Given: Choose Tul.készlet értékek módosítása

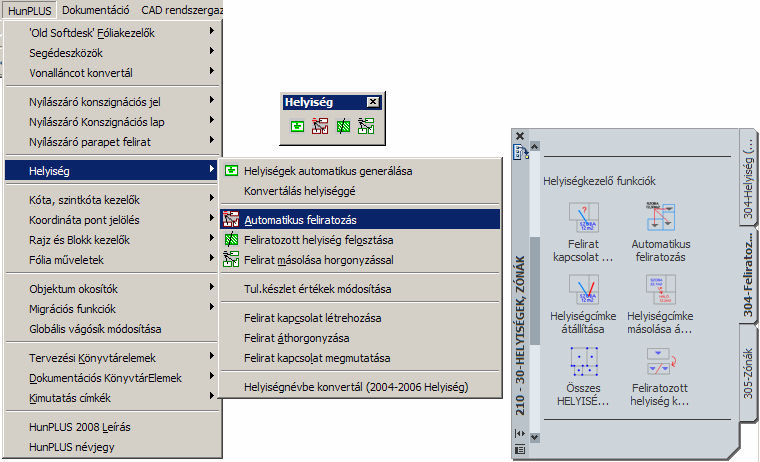Looking at the screenshot, I should point(360,289).
